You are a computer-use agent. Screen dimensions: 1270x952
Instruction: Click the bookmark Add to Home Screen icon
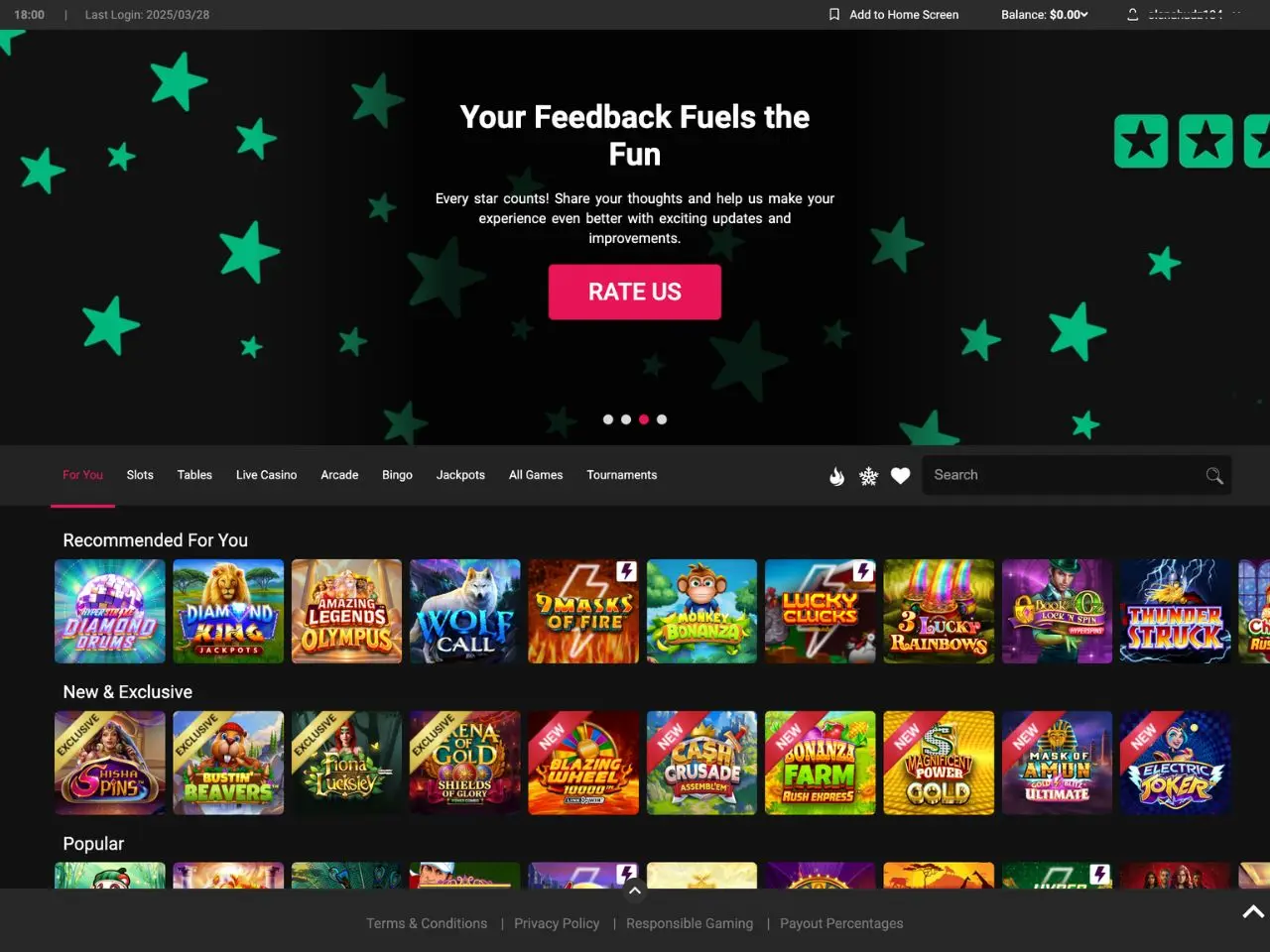coord(834,15)
